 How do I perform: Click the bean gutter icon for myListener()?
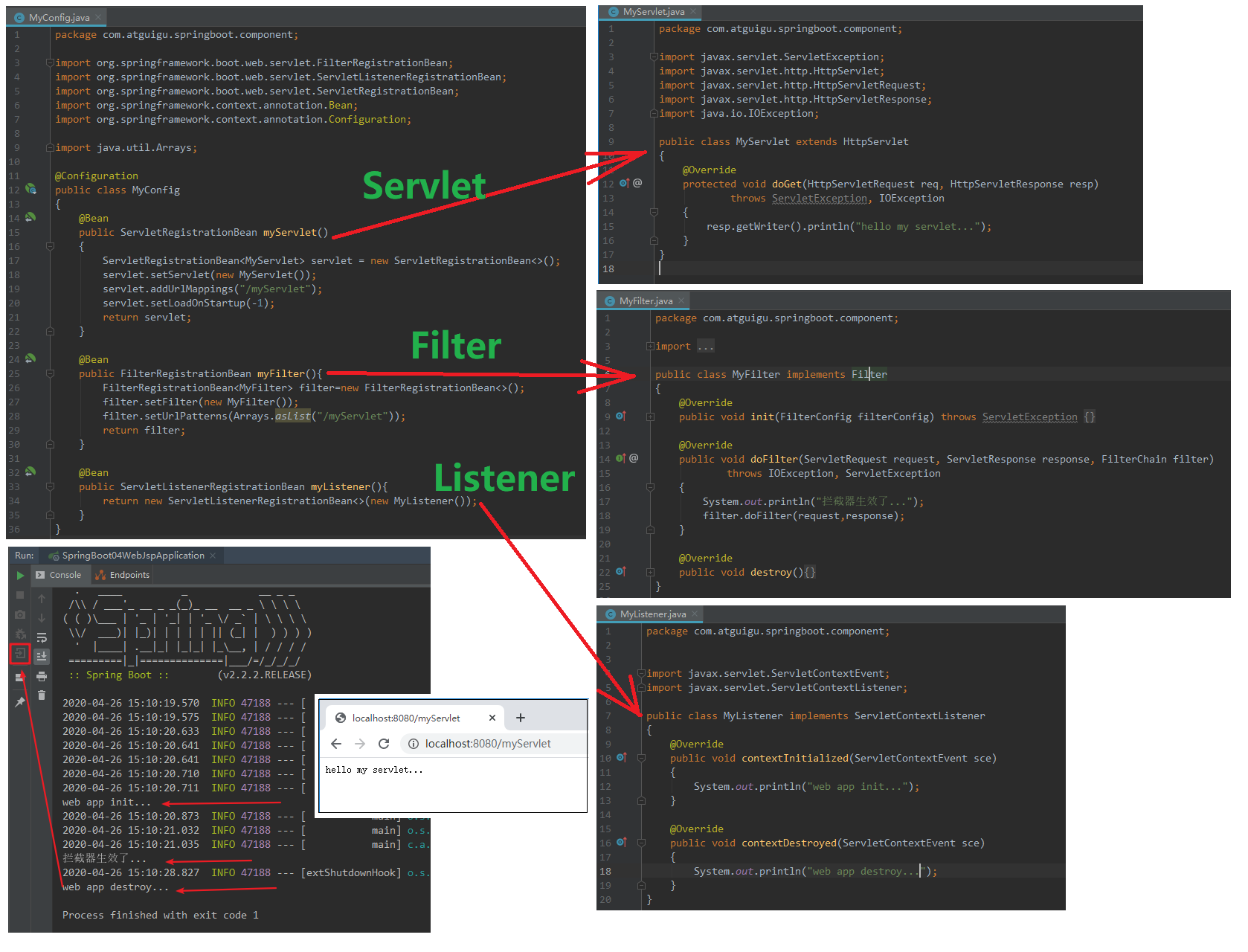pos(30,472)
